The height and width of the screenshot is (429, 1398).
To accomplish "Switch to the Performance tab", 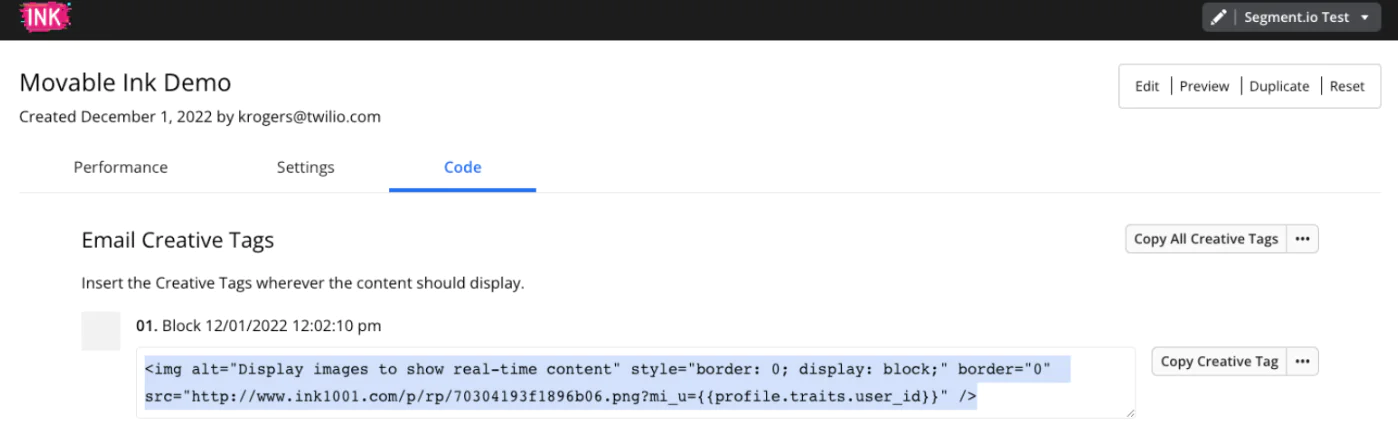I will point(120,167).
